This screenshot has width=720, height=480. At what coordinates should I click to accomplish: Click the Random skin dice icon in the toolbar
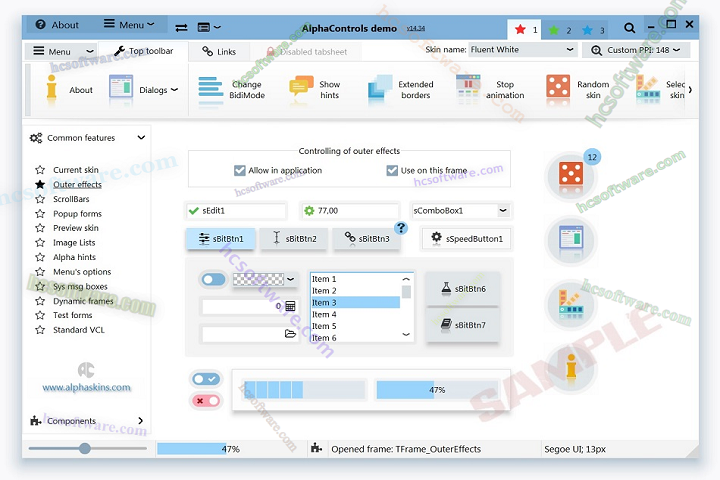558,86
